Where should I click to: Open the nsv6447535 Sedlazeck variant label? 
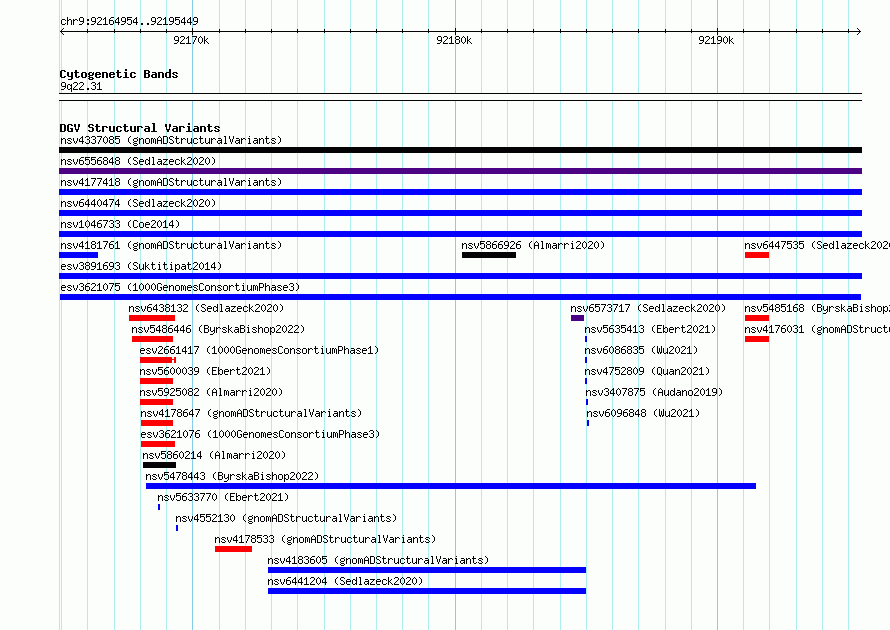point(817,245)
